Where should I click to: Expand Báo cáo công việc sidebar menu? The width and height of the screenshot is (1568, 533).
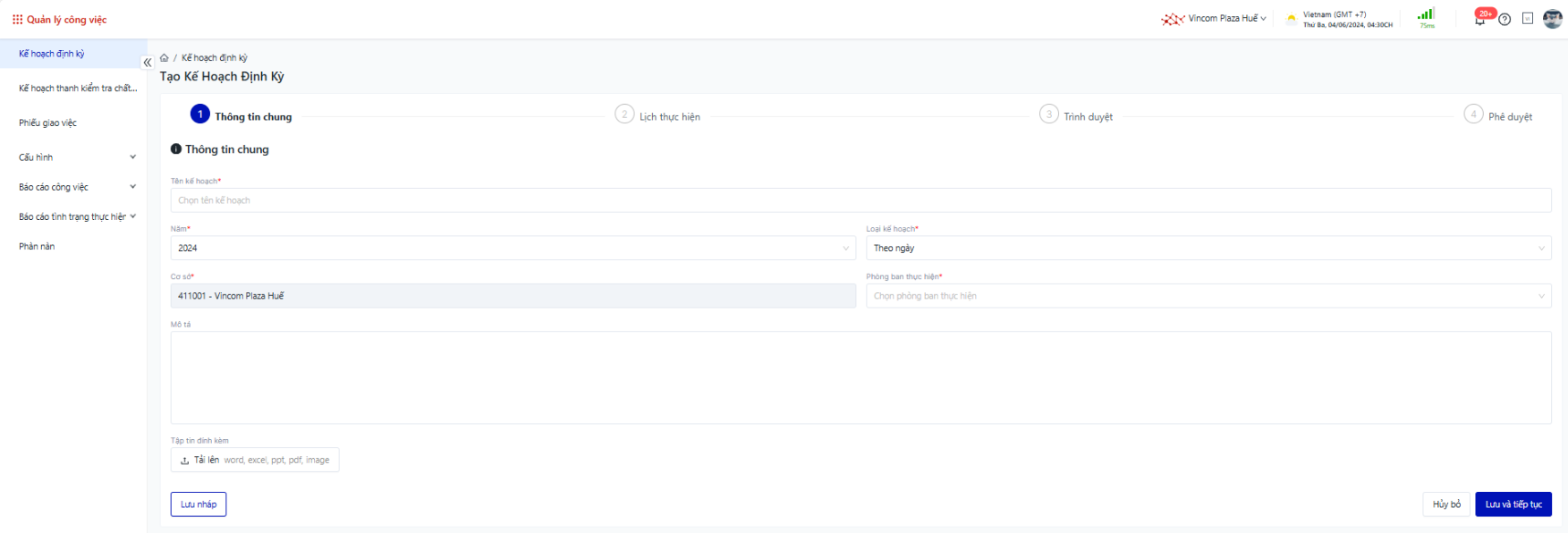(76, 187)
